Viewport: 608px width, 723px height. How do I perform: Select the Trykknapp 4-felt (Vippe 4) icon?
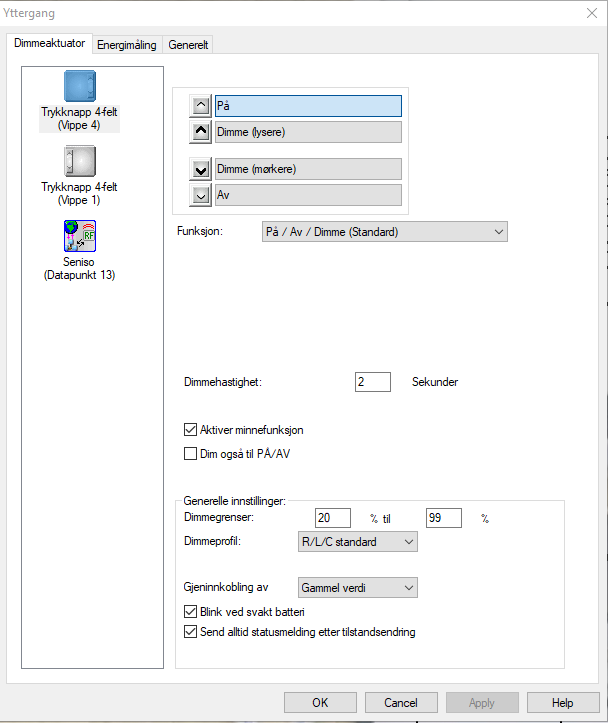(79, 87)
